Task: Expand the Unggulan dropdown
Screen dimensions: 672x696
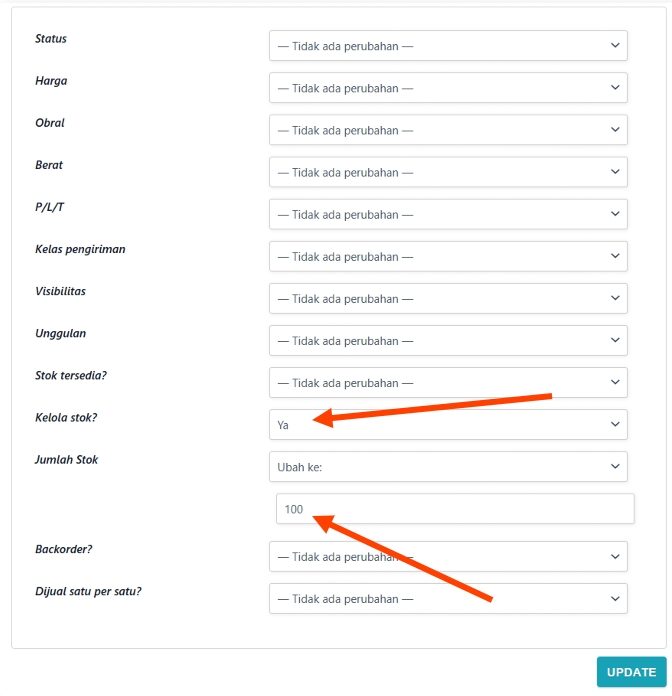Action: (x=447, y=340)
